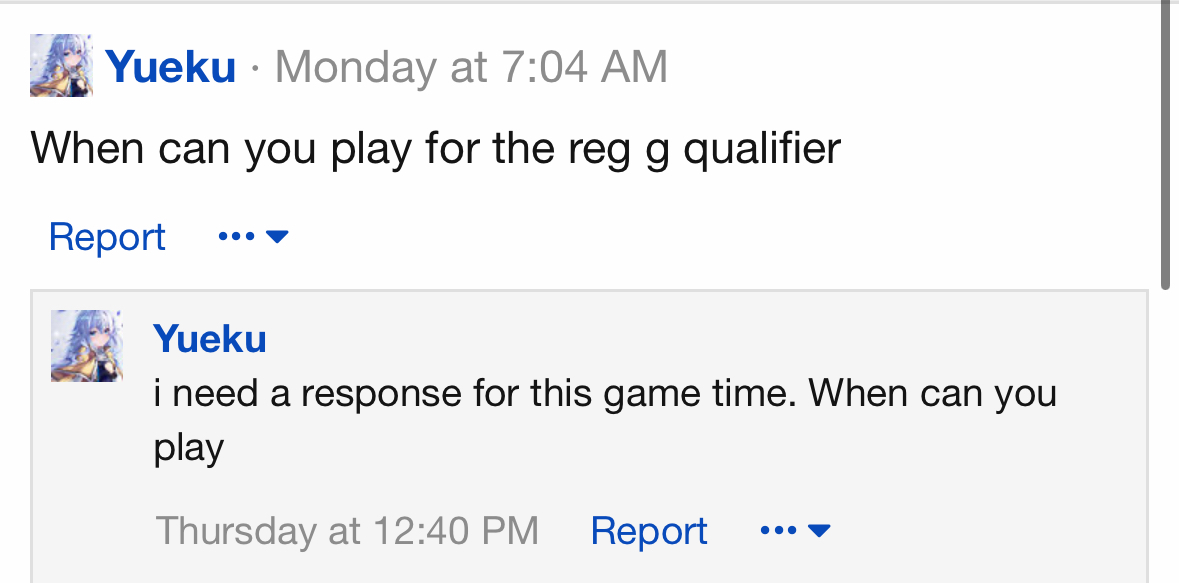The height and width of the screenshot is (583, 1179).
Task: Click the "When can you play" post text
Action: click(435, 149)
